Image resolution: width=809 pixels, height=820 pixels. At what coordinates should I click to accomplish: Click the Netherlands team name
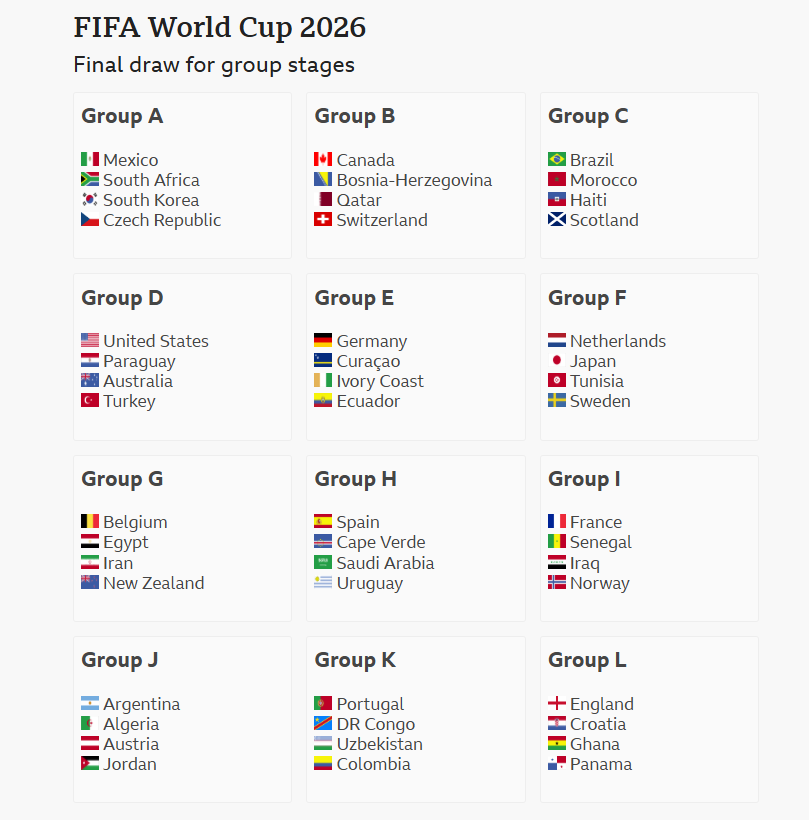(618, 341)
